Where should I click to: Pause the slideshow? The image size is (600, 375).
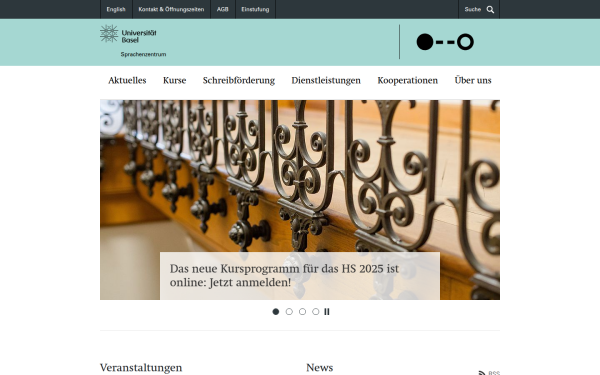(327, 312)
